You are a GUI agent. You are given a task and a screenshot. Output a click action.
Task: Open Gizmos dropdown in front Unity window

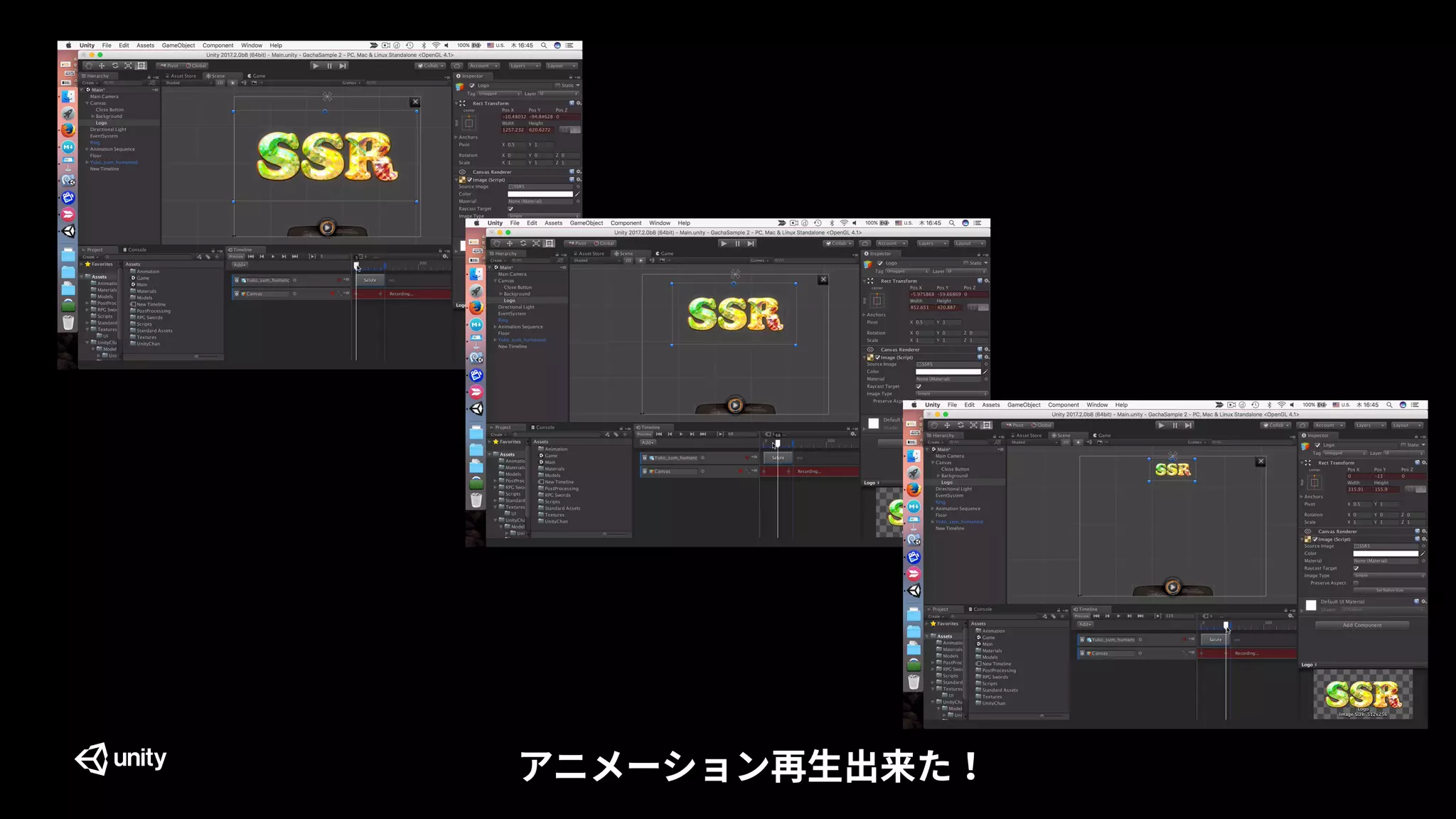[1197, 442]
